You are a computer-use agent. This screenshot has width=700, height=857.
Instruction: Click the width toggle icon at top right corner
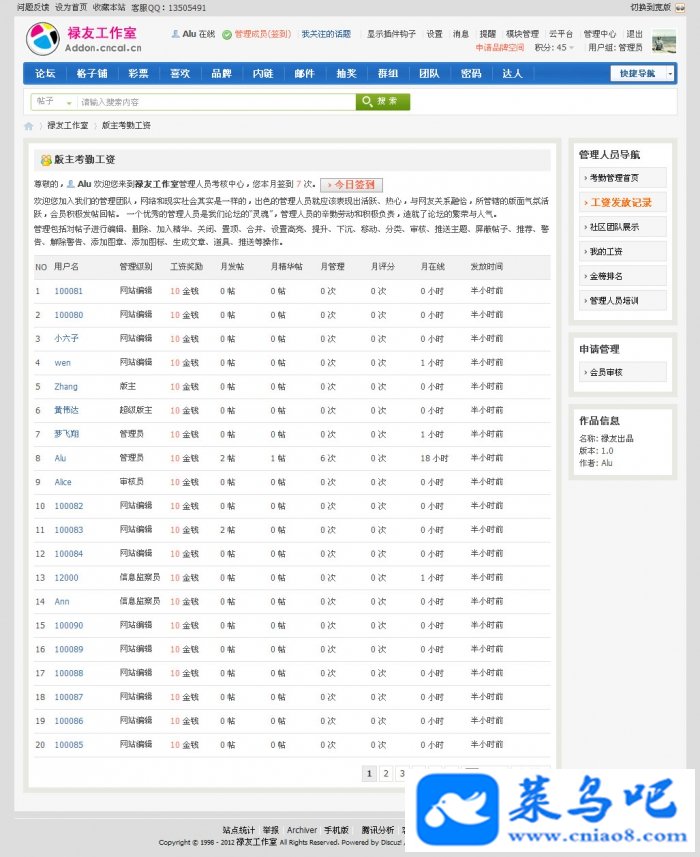tap(680, 8)
